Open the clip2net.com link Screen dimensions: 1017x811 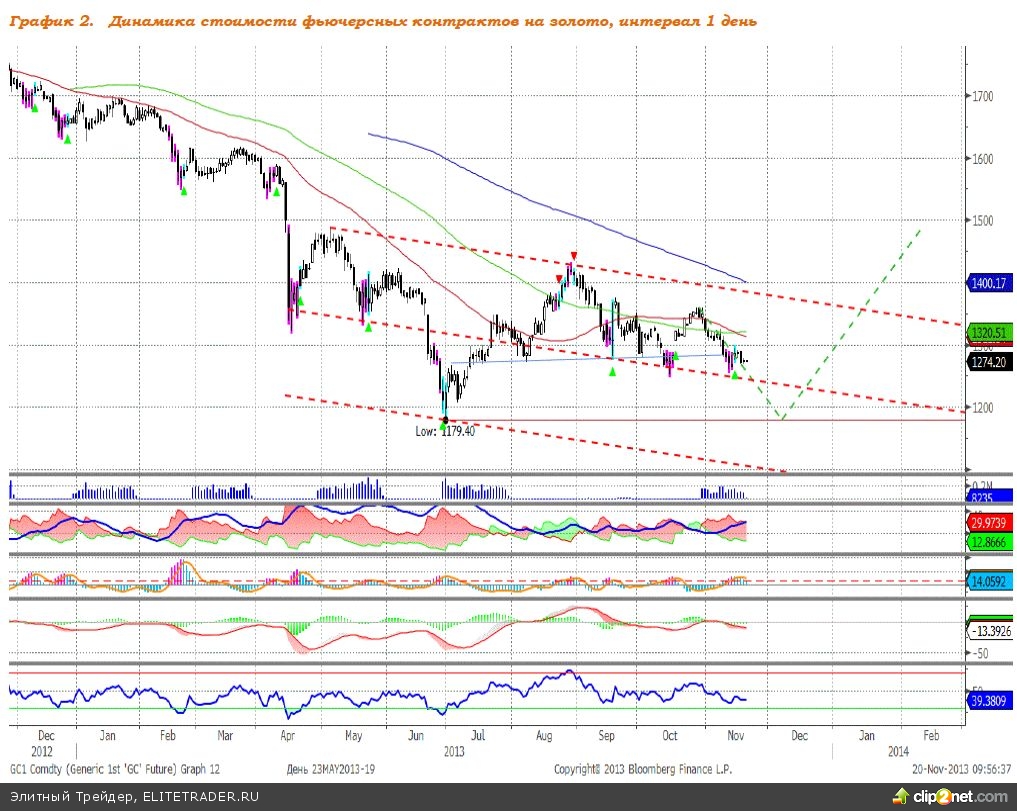957,797
